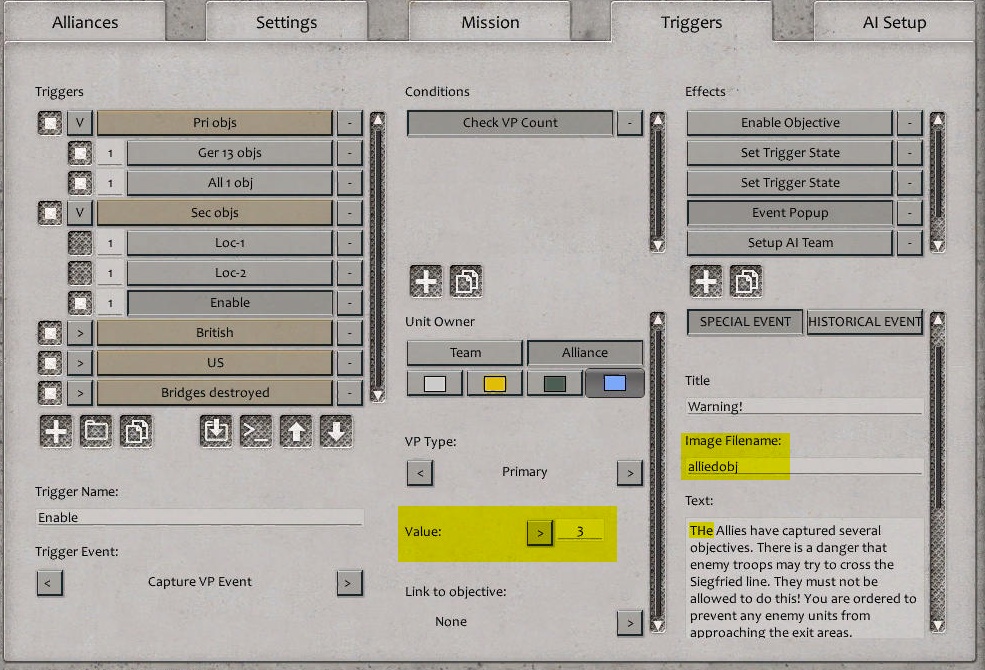Image resolution: width=985 pixels, height=670 pixels.
Task: Open the Mission tab
Action: 490,23
